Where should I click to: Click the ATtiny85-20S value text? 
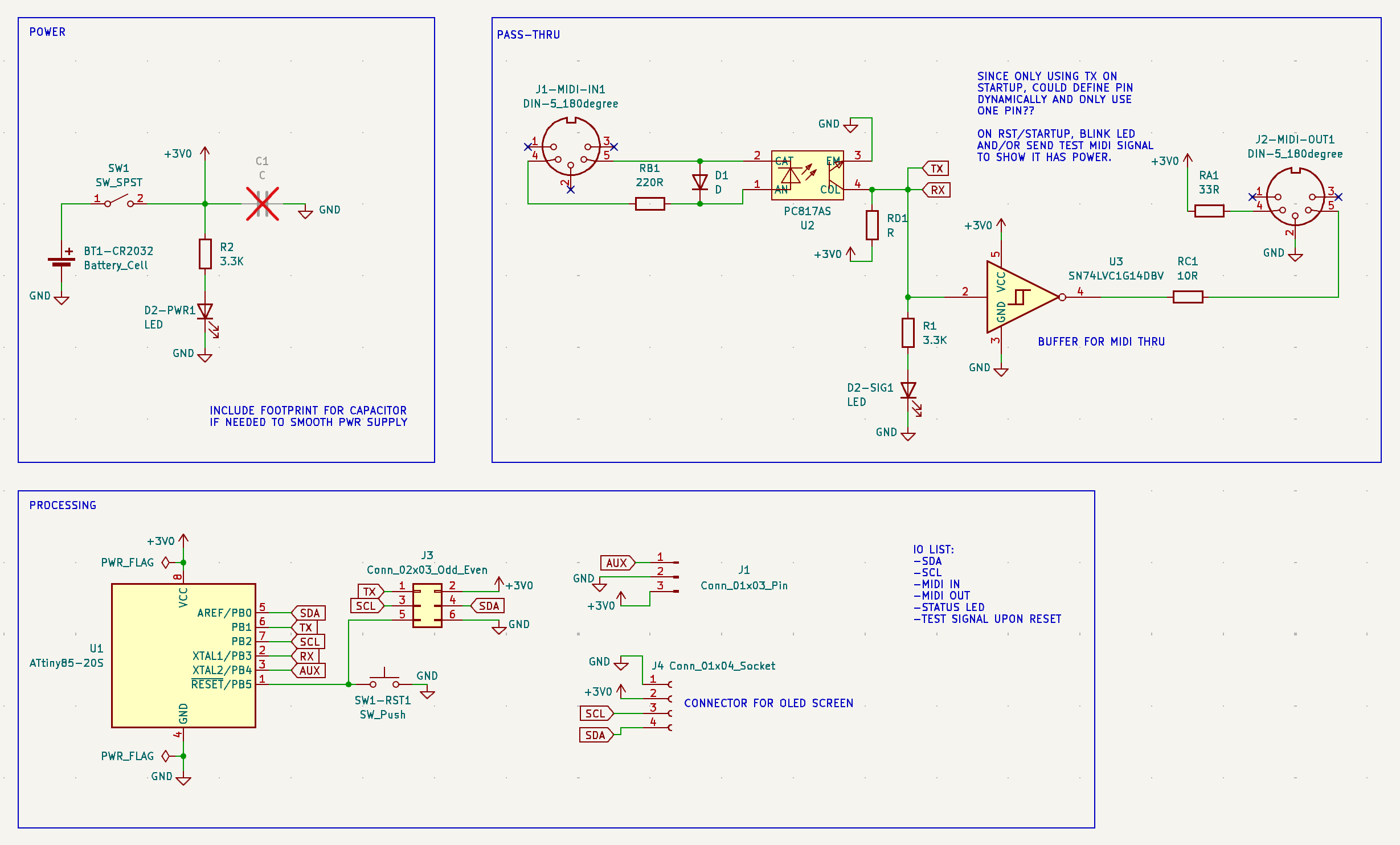click(x=67, y=663)
